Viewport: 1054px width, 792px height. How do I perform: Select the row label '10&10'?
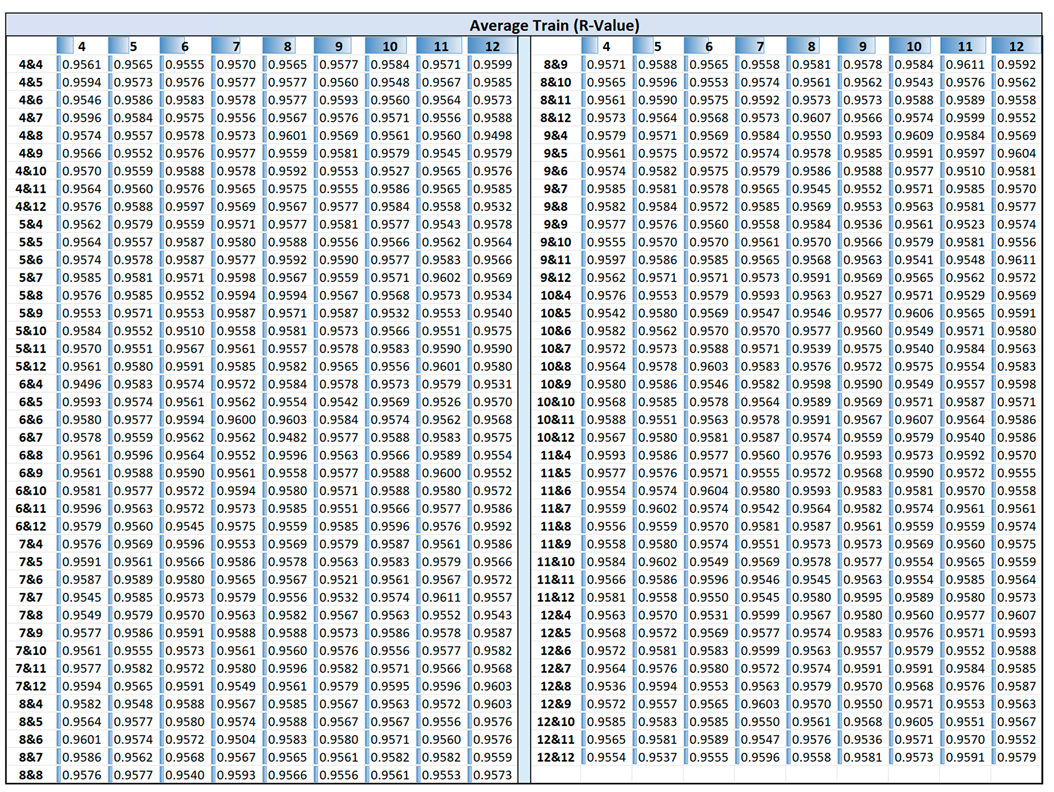tap(555, 402)
